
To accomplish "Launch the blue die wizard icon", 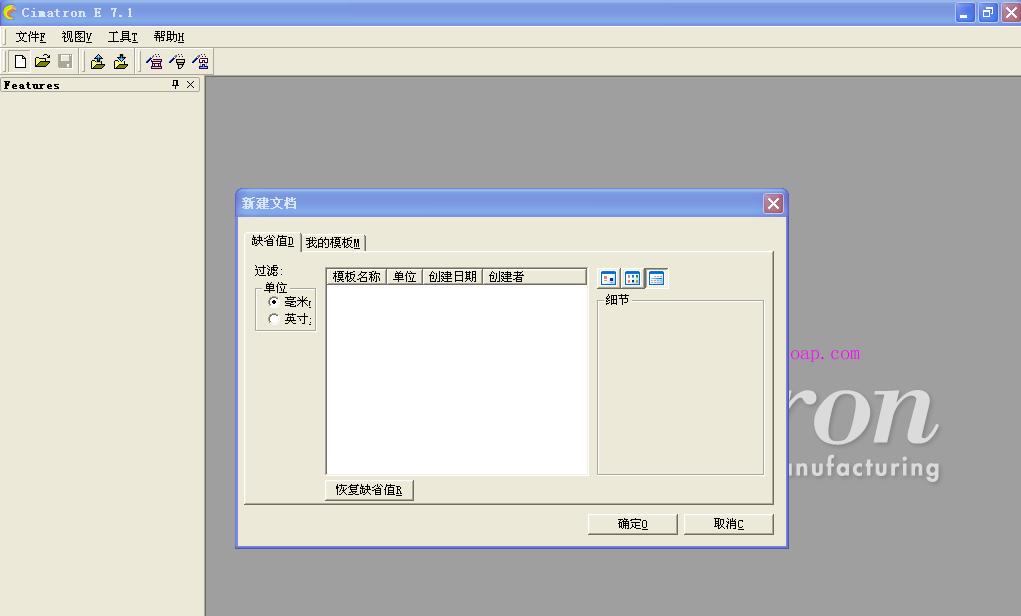I will pyautogui.click(x=201, y=62).
